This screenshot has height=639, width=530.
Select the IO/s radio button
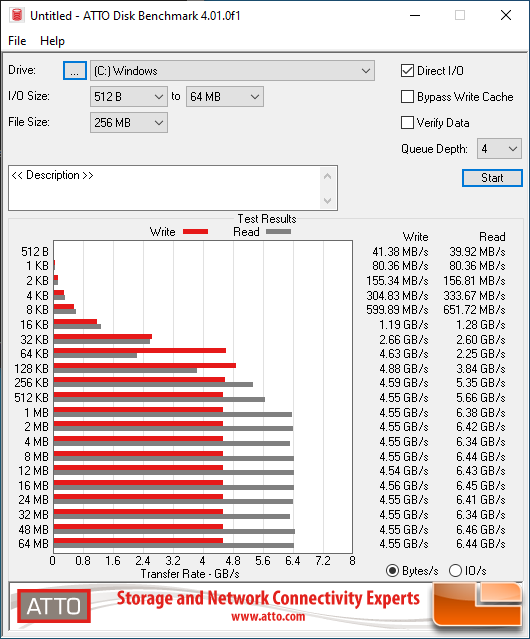tap(455, 571)
